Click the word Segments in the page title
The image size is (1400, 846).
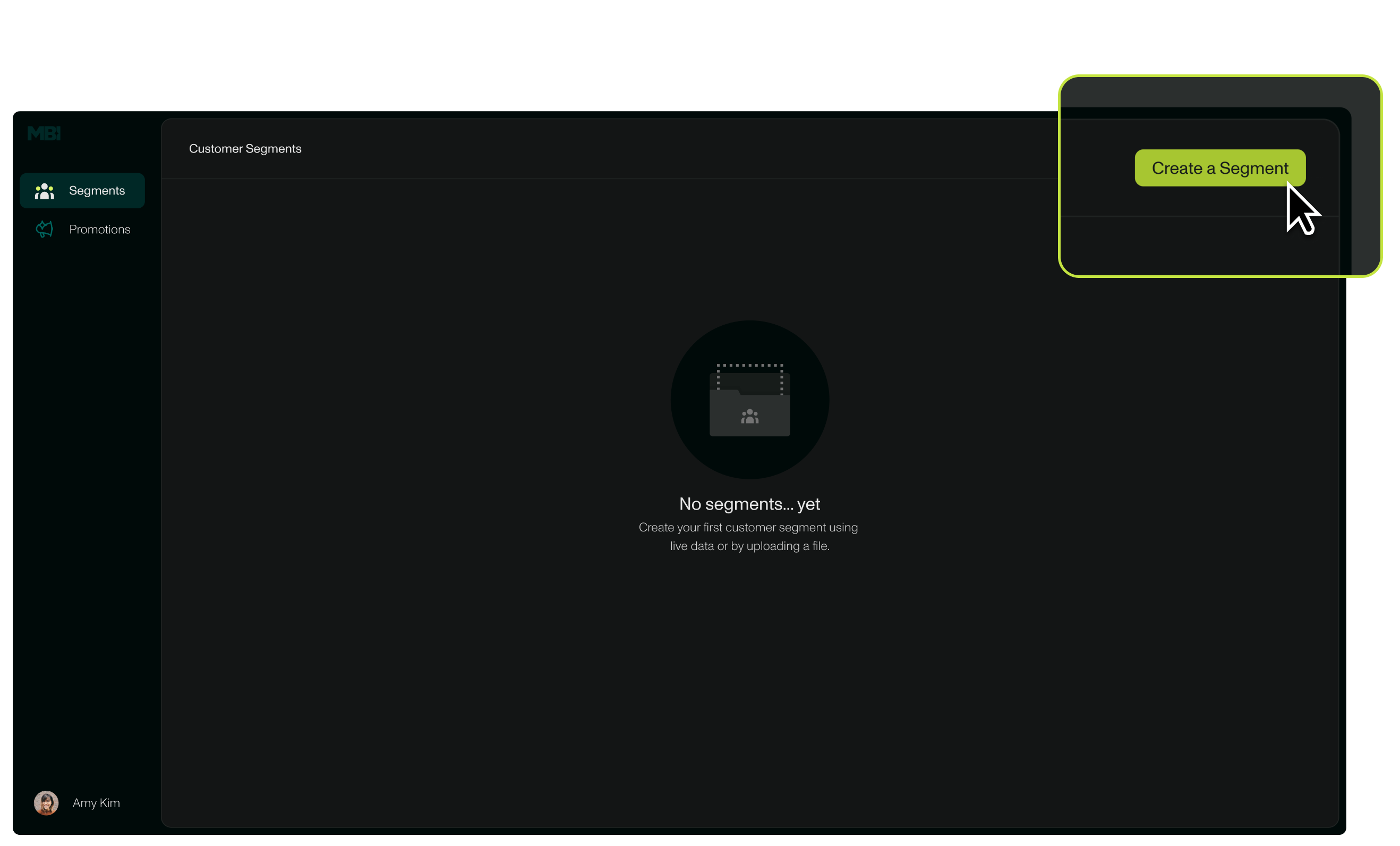click(274, 149)
